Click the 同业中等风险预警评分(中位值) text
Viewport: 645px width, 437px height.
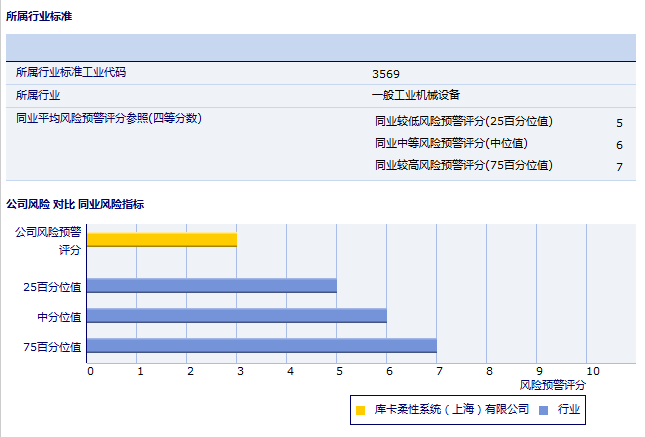click(451, 144)
